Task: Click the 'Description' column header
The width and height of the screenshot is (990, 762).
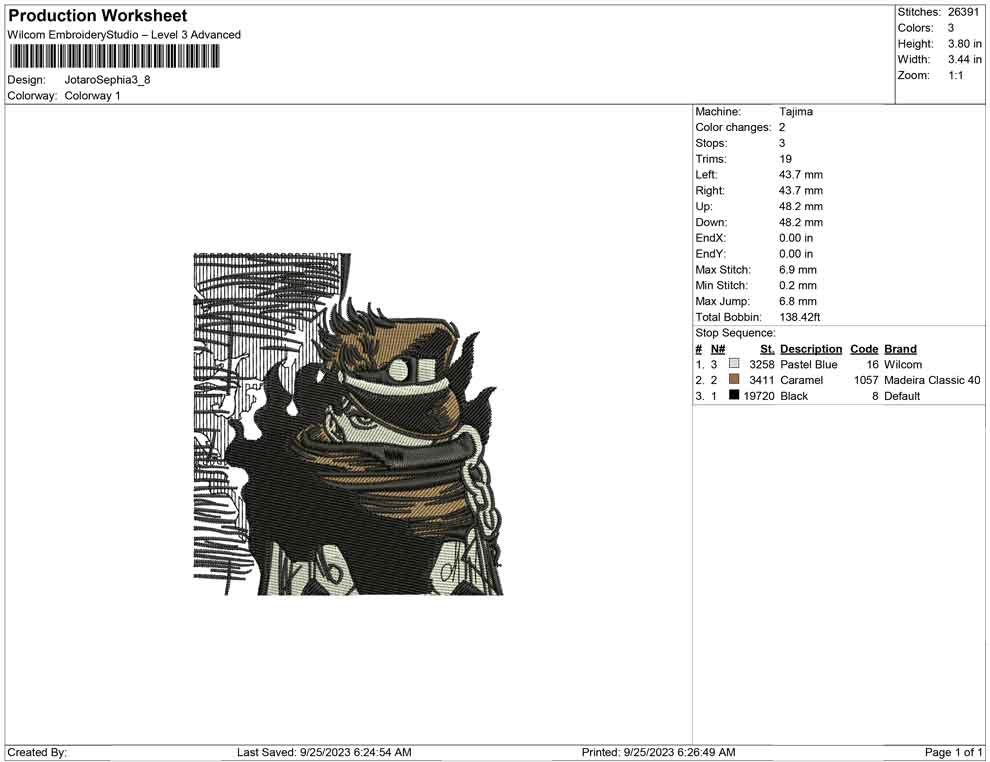Action: coord(811,348)
